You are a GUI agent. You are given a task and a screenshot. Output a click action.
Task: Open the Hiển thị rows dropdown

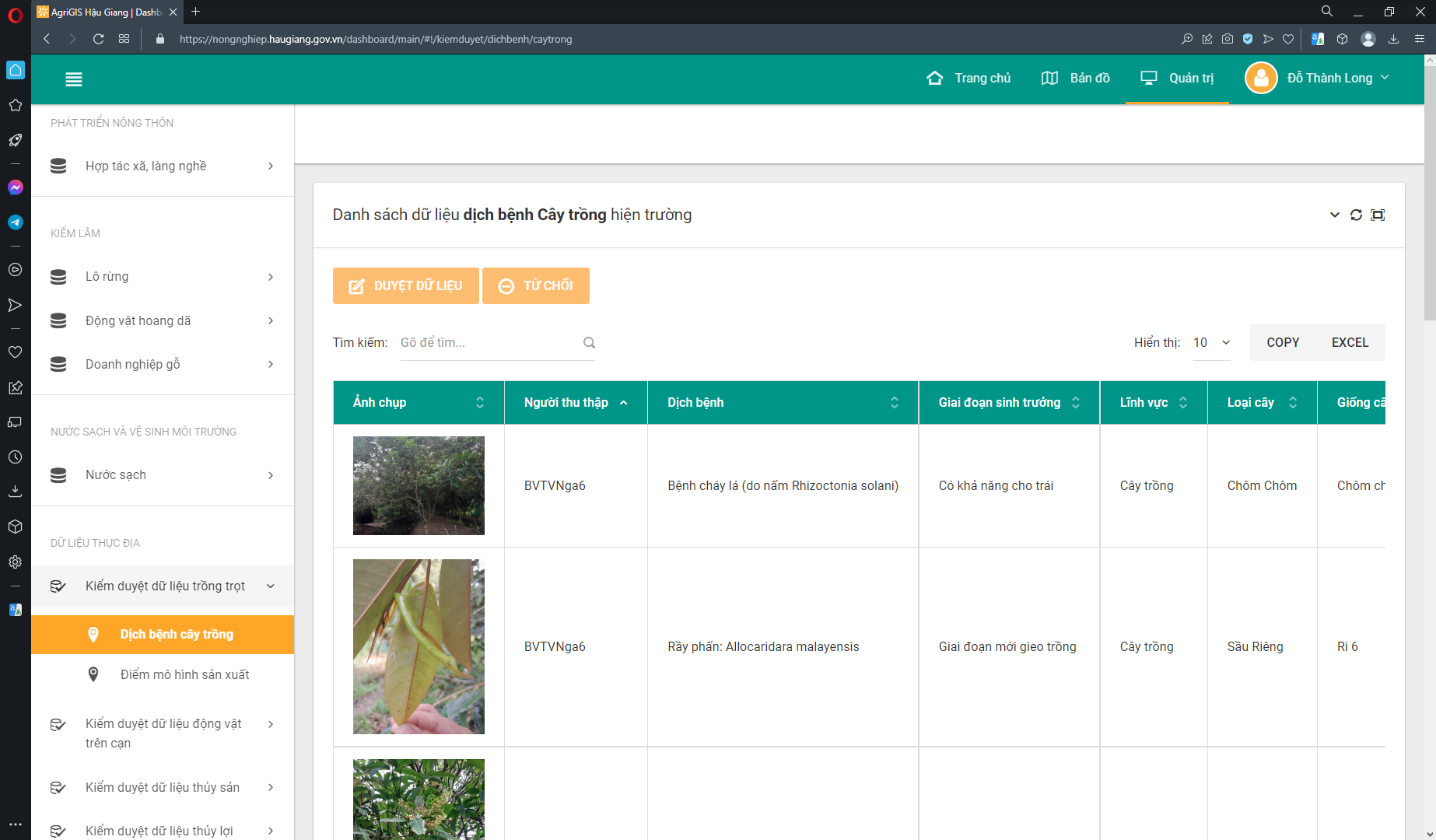(x=1211, y=343)
